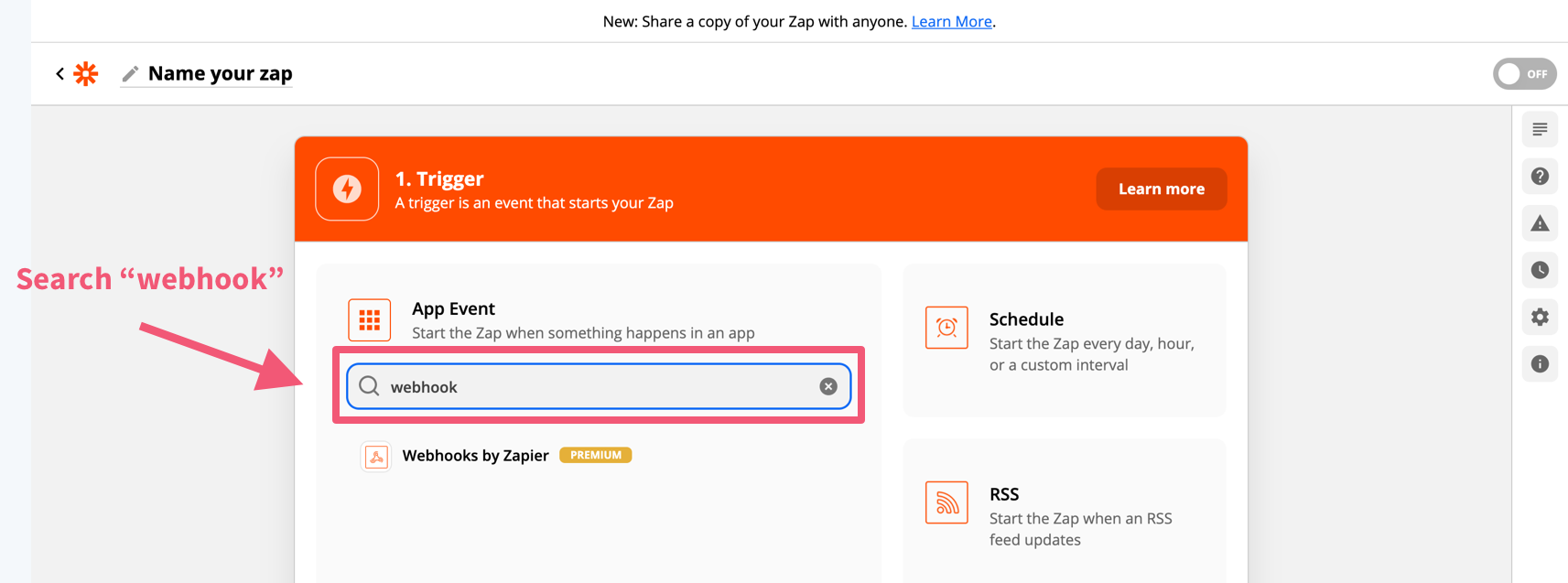Click the PREMIUM badge

[x=596, y=455]
